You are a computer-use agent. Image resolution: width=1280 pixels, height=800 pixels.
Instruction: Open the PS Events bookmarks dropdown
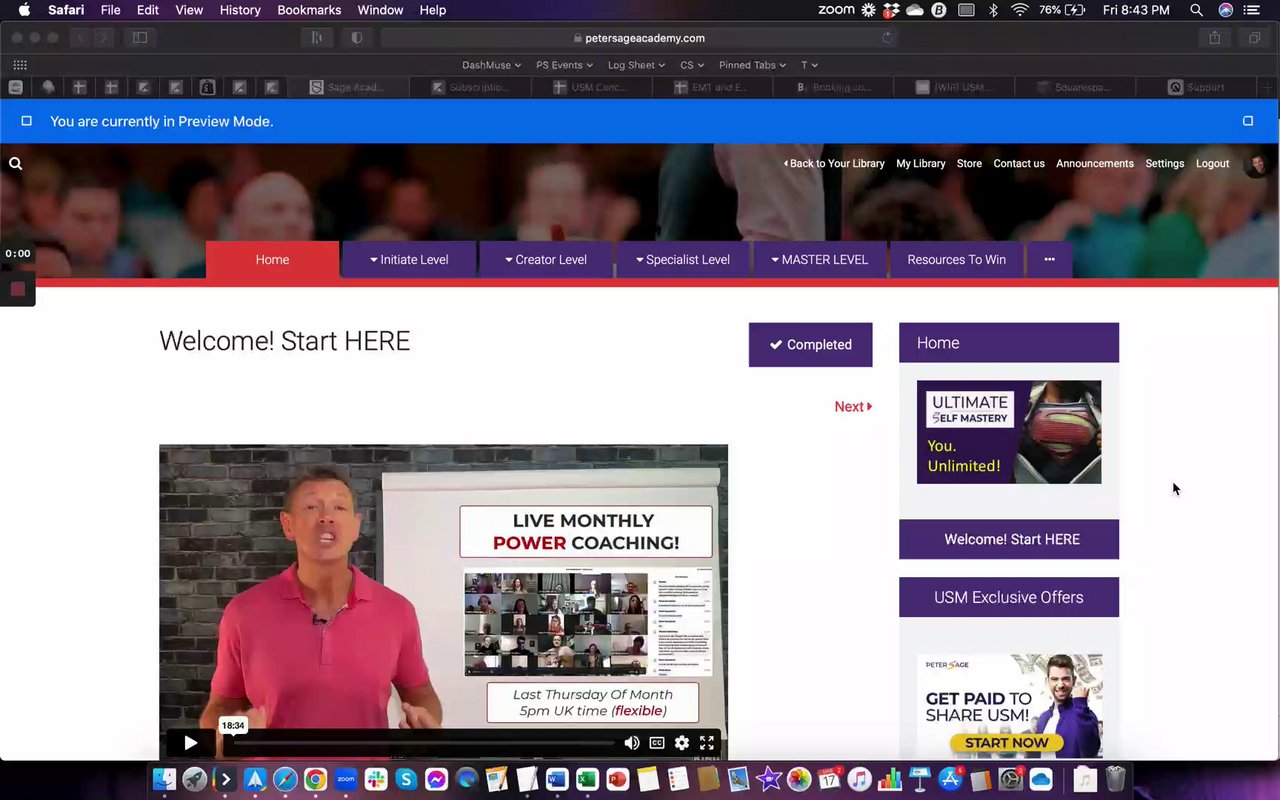click(x=564, y=65)
